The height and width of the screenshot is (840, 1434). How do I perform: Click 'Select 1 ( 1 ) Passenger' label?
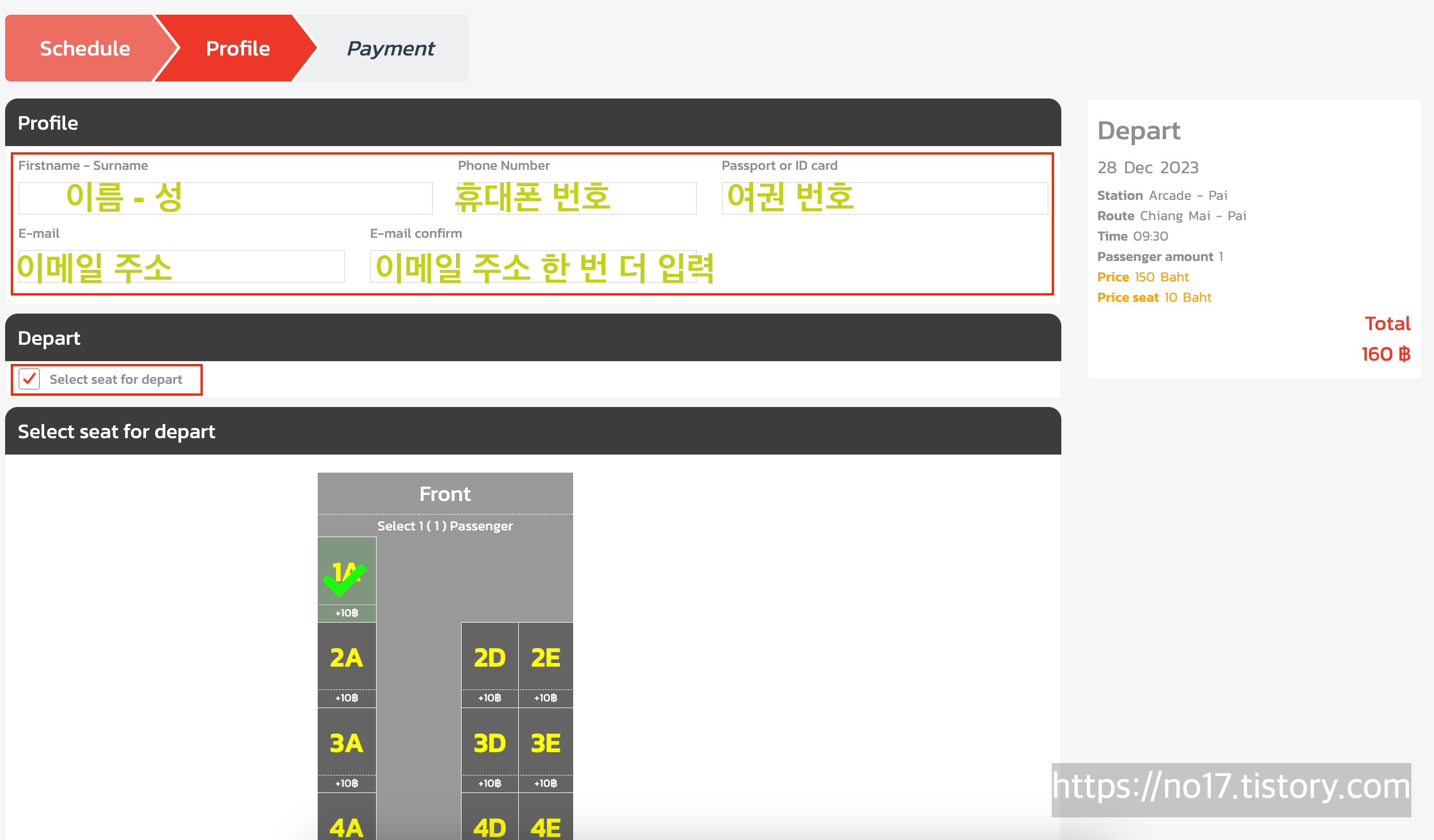coord(445,526)
